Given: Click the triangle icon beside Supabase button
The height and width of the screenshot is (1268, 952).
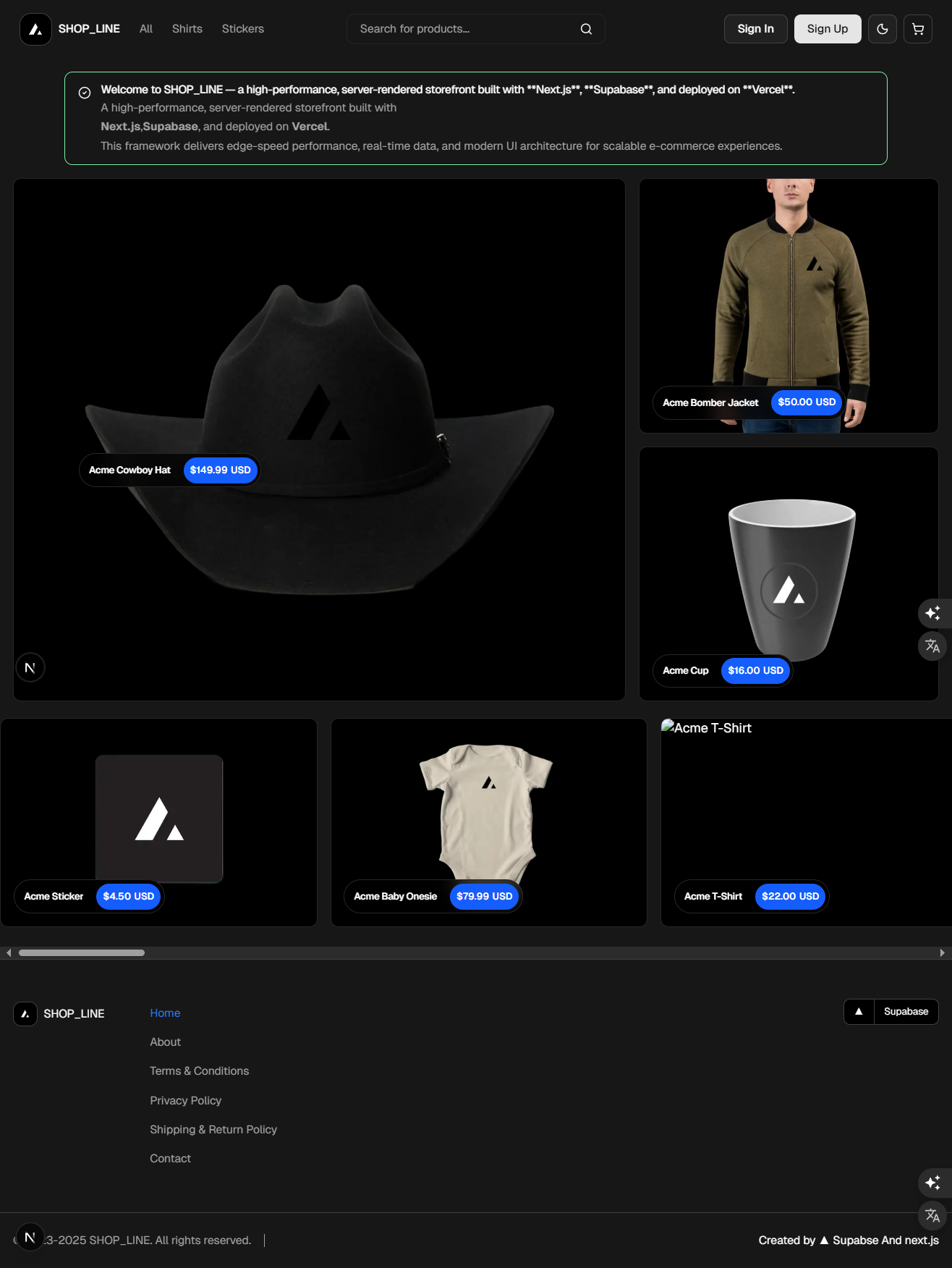Looking at the screenshot, I should pos(859,1012).
